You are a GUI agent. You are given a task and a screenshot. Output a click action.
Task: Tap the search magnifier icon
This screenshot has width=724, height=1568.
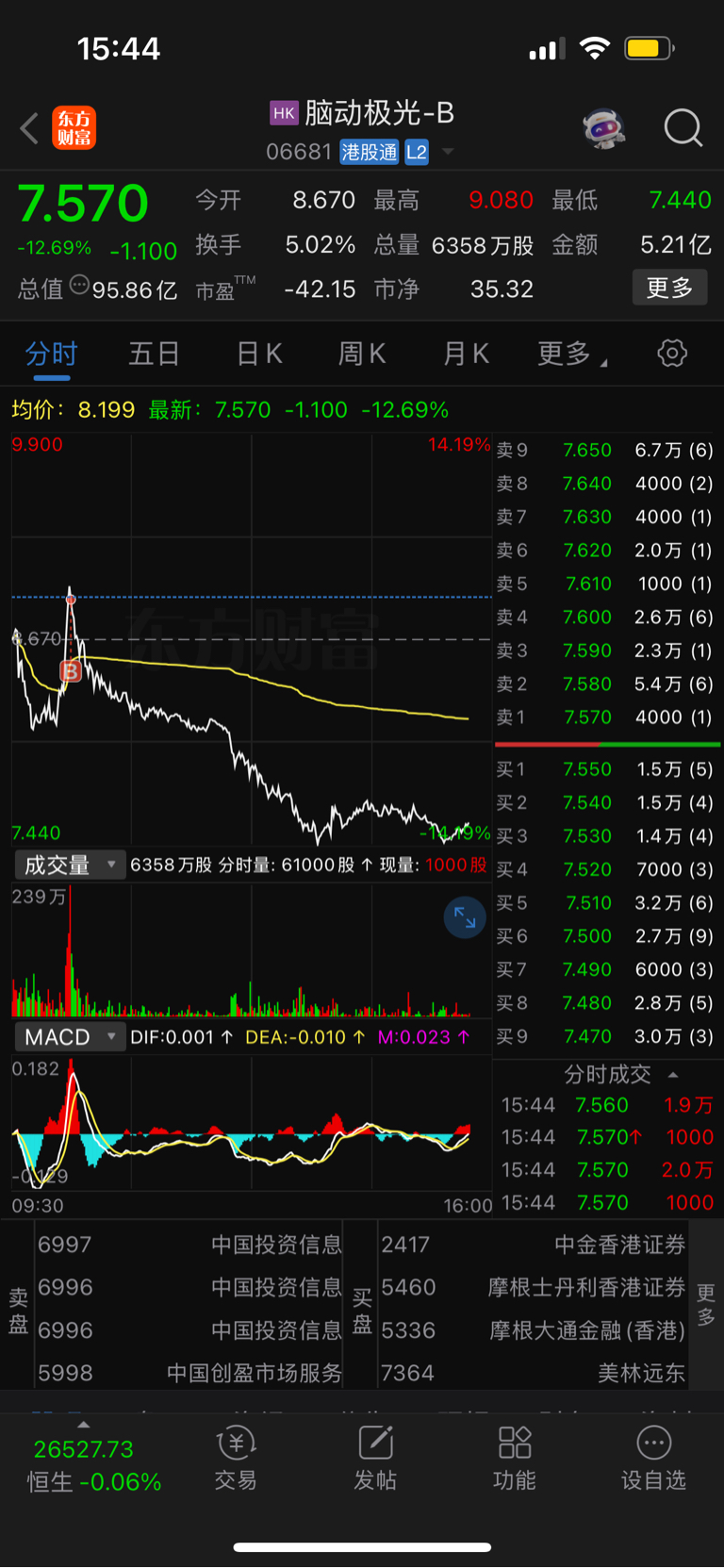(683, 128)
